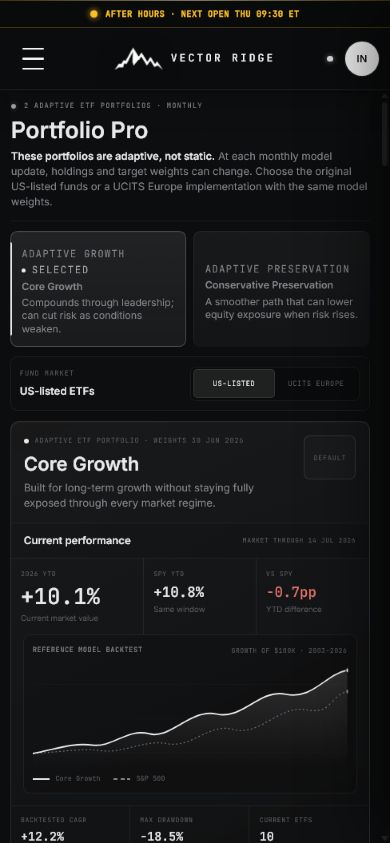390x843 pixels.
Task: Click the status dot beside avatar
Action: click(330, 59)
